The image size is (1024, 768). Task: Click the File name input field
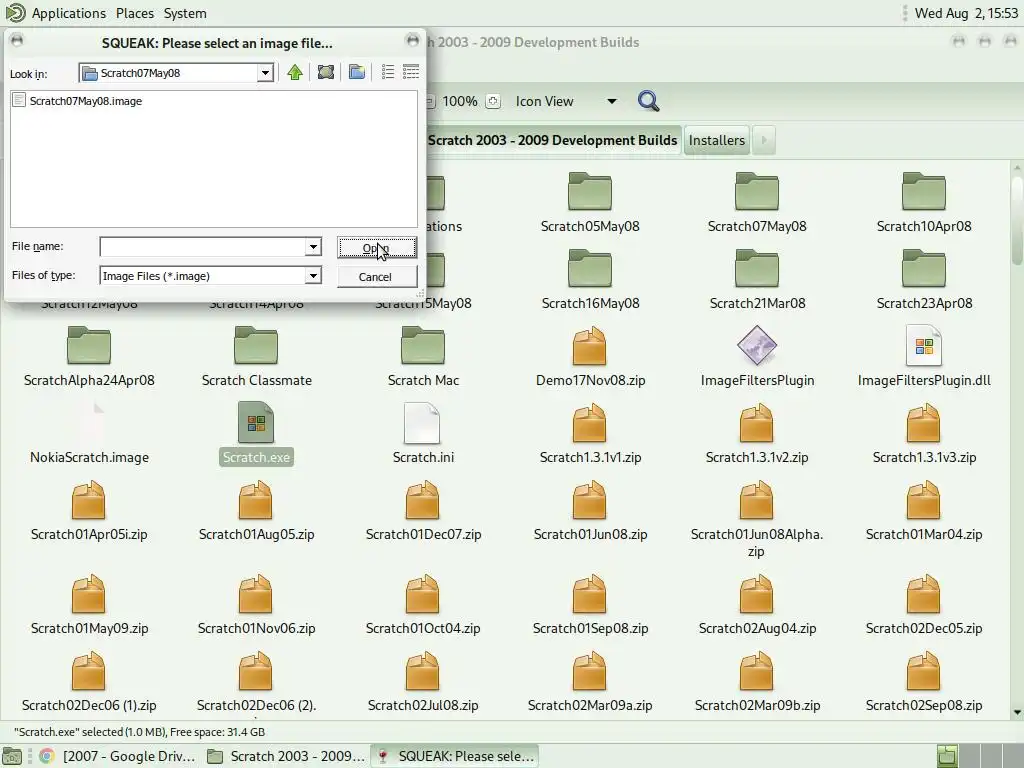[202, 247]
